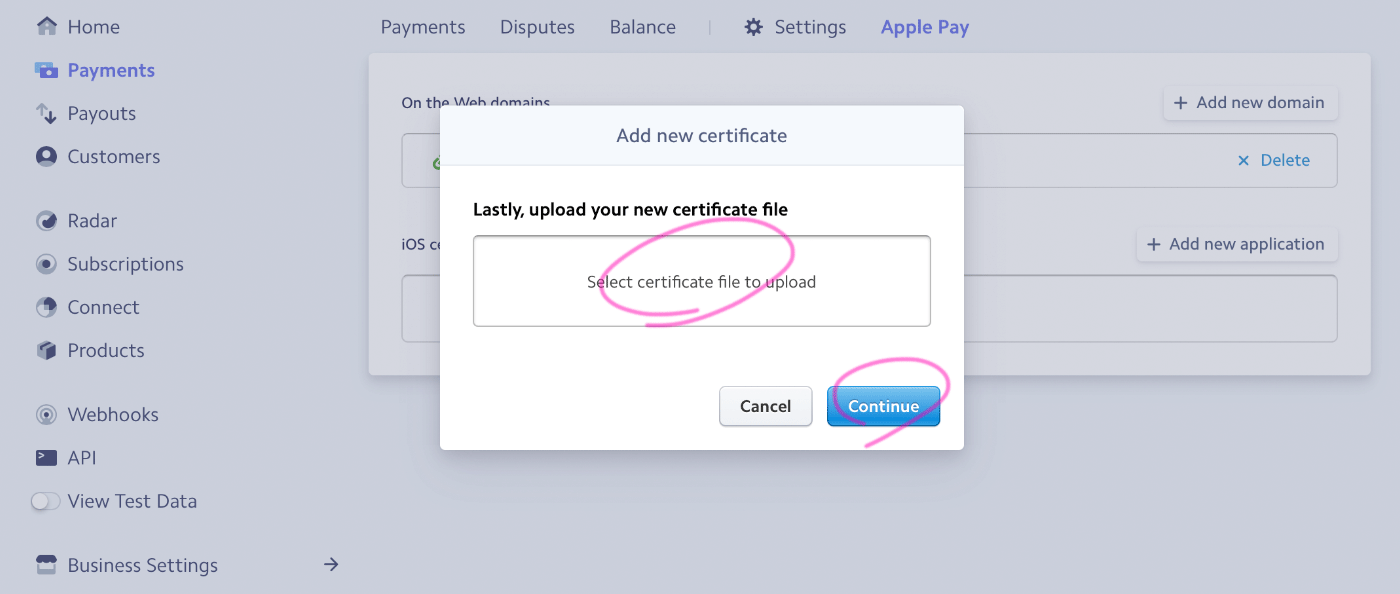Delete the web domain entry
The height and width of the screenshot is (594, 1400).
(x=1273, y=160)
